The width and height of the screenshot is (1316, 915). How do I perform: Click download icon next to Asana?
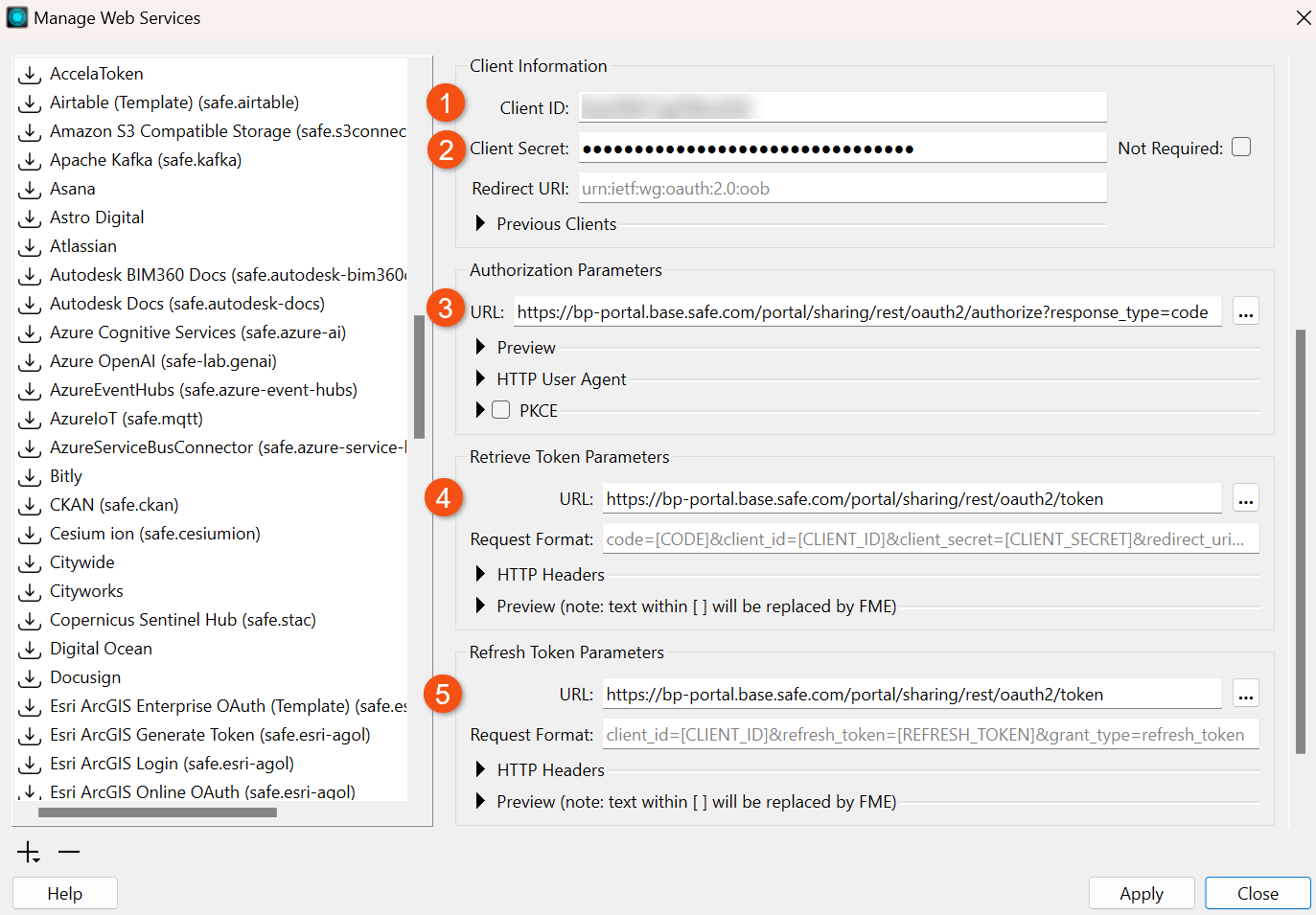[30, 190]
